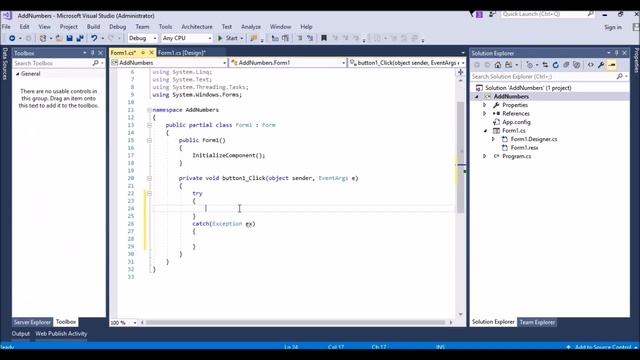Image resolution: width=640 pixels, height=360 pixels.
Task: Click the Home icon in Solution Explorer
Action: (498, 65)
